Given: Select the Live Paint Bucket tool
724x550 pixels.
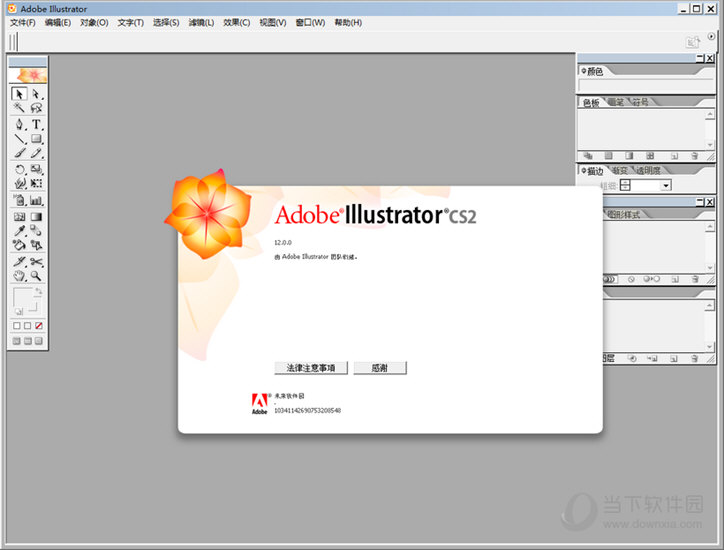Looking at the screenshot, I should 19,245.
